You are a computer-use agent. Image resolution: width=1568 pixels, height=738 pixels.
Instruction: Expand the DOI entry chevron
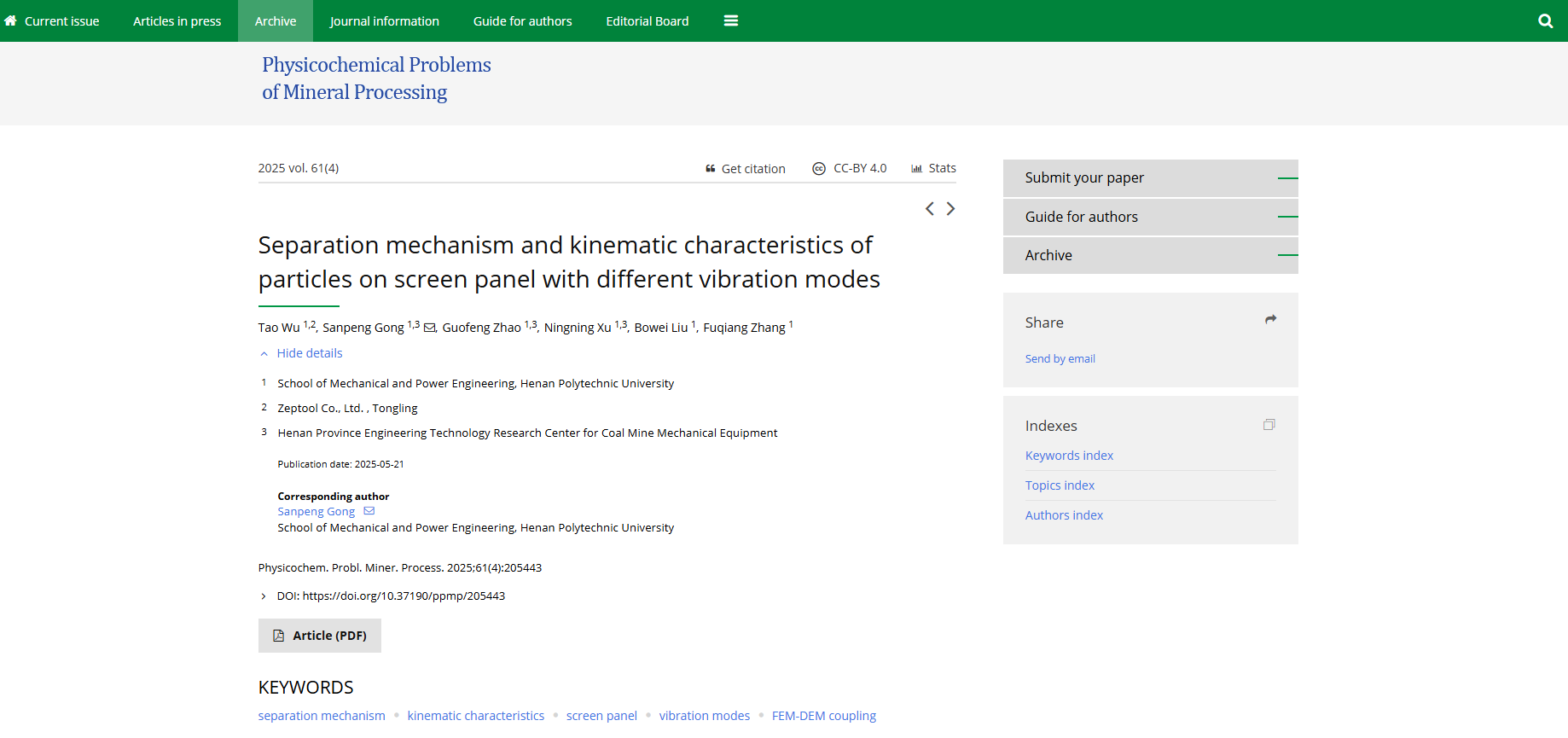[x=264, y=596]
